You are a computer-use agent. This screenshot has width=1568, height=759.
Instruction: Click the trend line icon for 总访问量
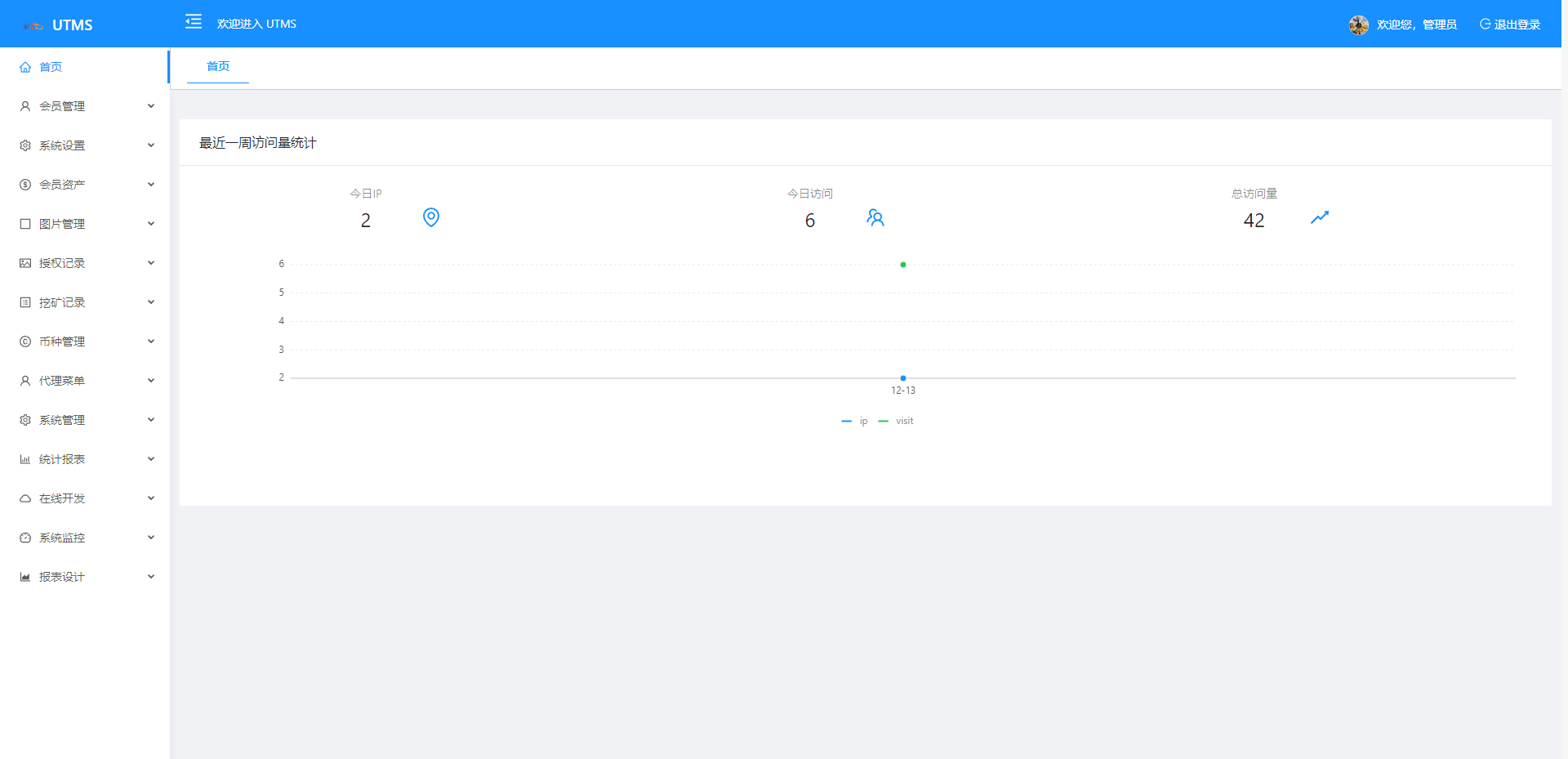point(1320,217)
